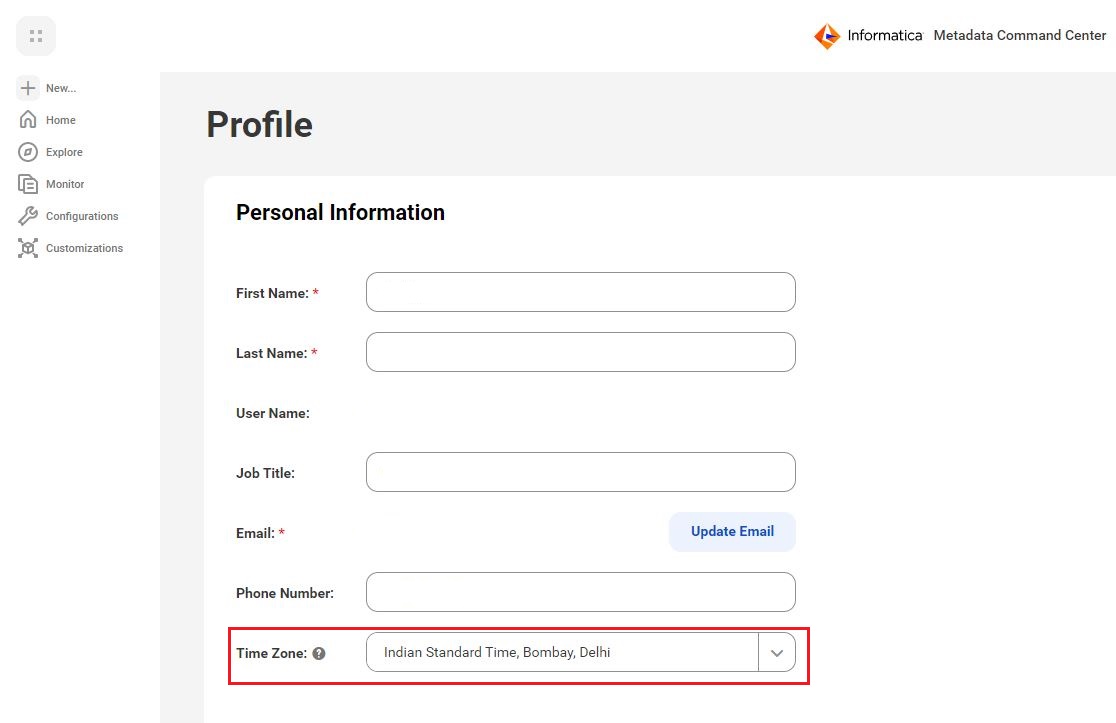Click the Customizations cube icon
The image size is (1116, 723).
pyautogui.click(x=28, y=248)
